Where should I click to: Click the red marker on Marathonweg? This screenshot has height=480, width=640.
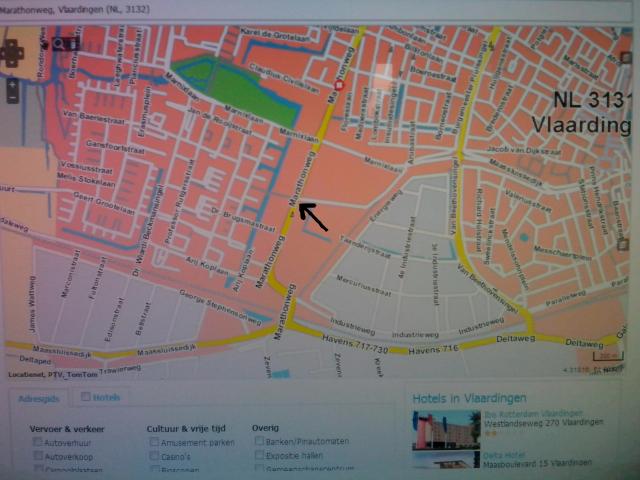coord(340,86)
